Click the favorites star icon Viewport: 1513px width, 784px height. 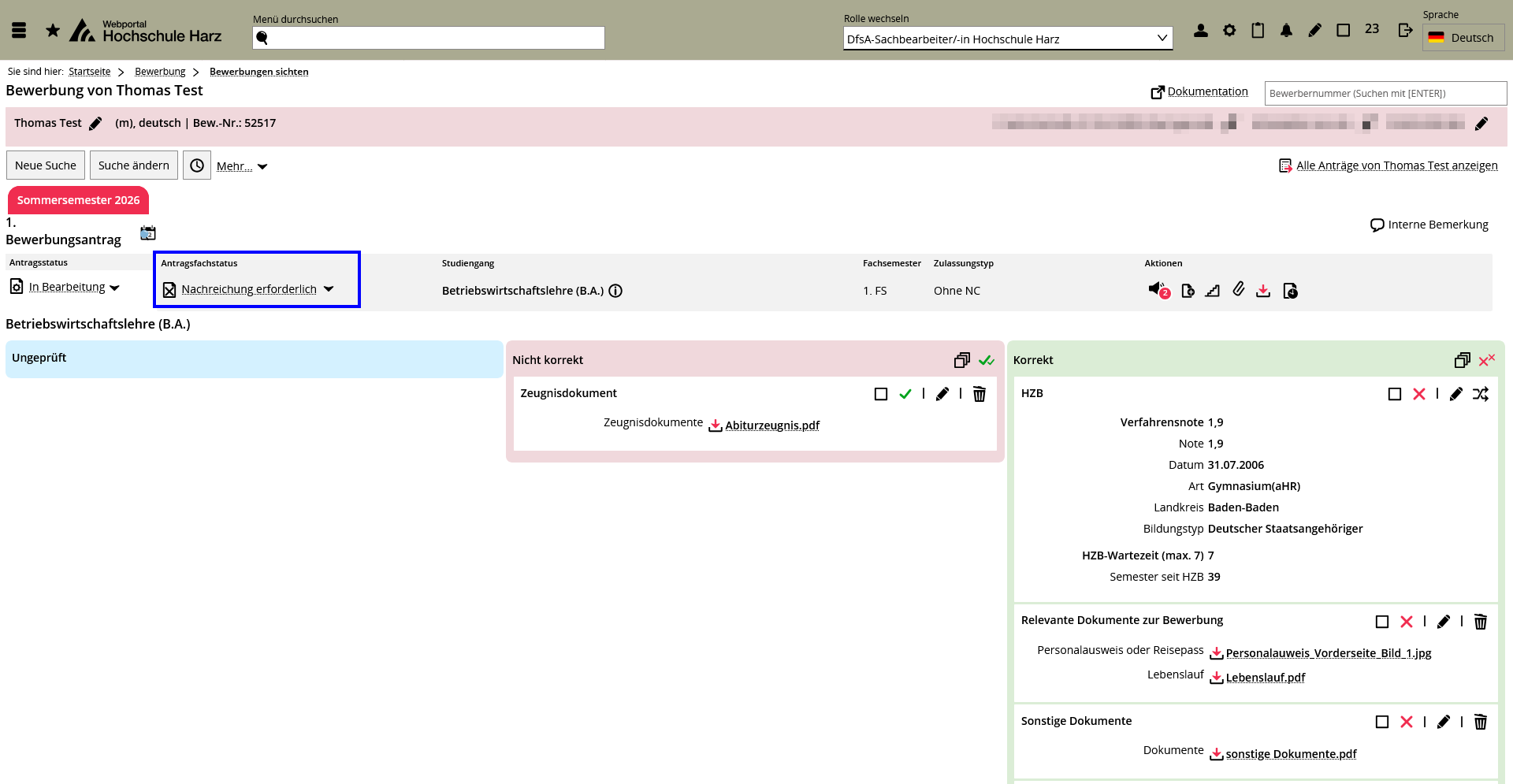pyautogui.click(x=53, y=31)
